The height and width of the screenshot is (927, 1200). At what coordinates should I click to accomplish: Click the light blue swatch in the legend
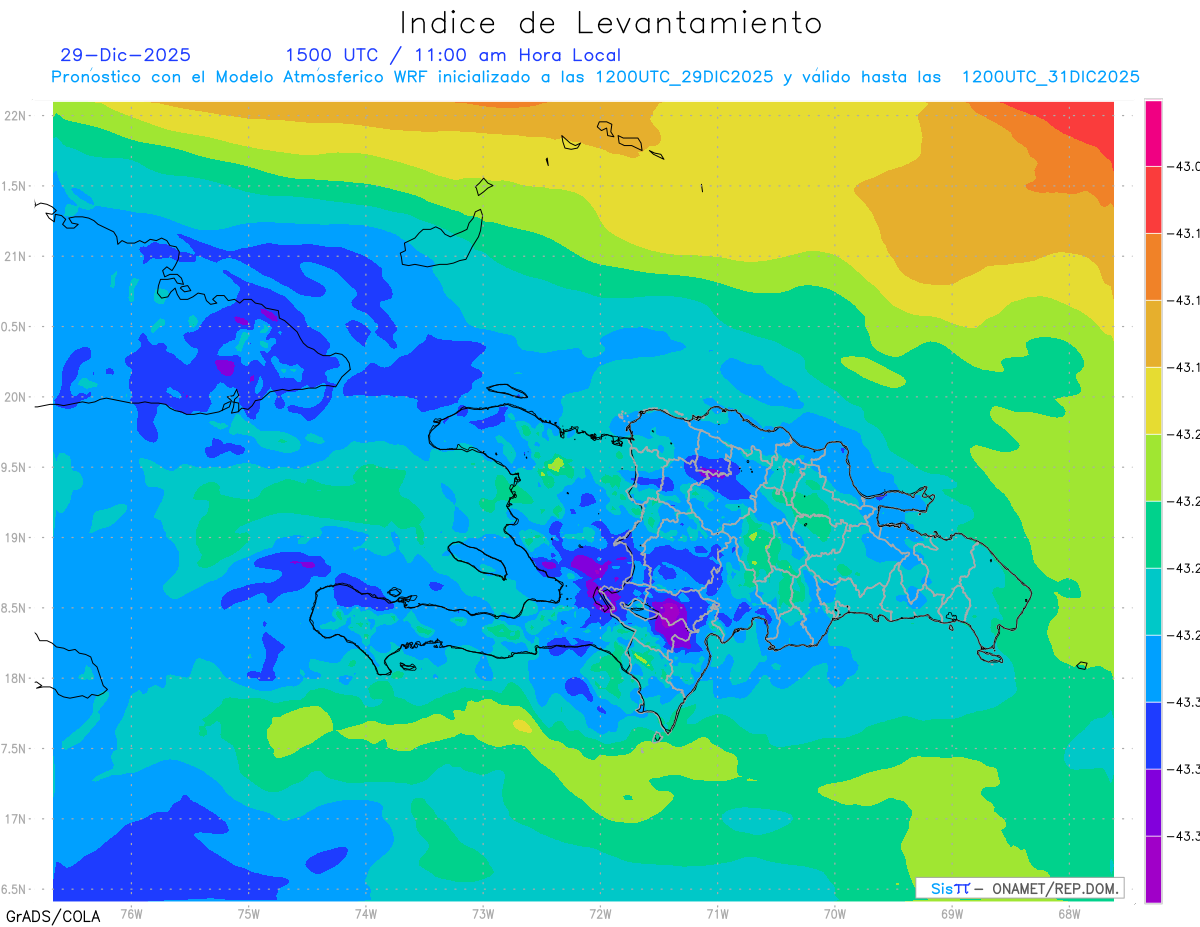(1153, 669)
